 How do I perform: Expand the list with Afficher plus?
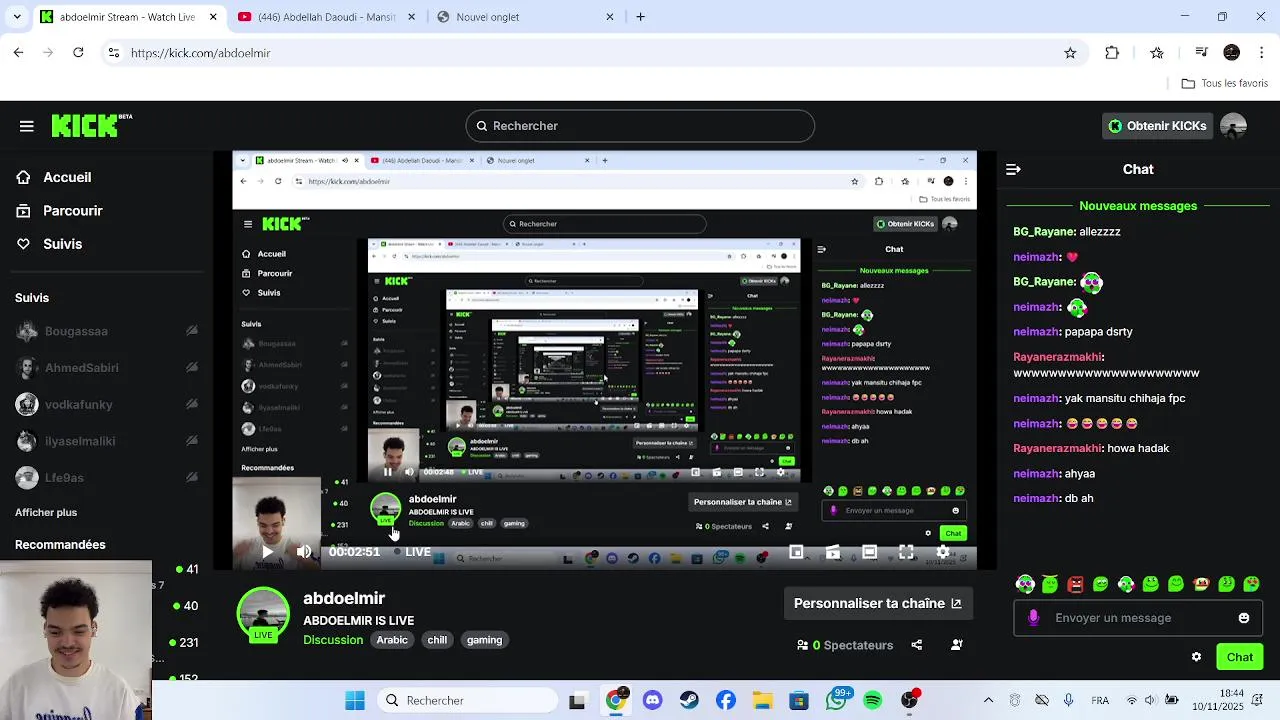coord(46,512)
